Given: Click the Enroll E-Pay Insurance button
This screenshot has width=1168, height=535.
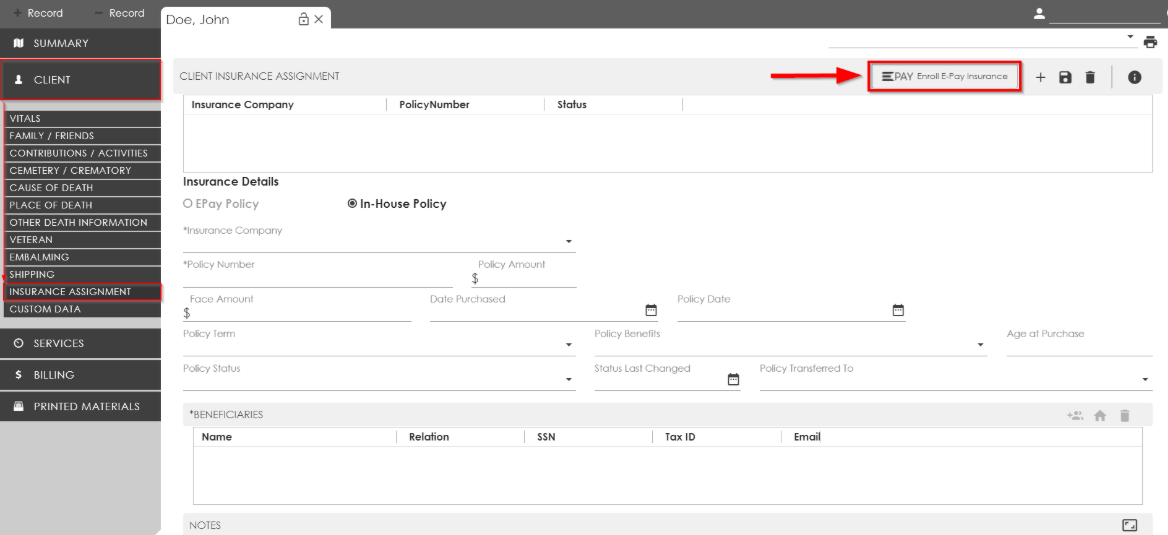Looking at the screenshot, I should (944, 77).
